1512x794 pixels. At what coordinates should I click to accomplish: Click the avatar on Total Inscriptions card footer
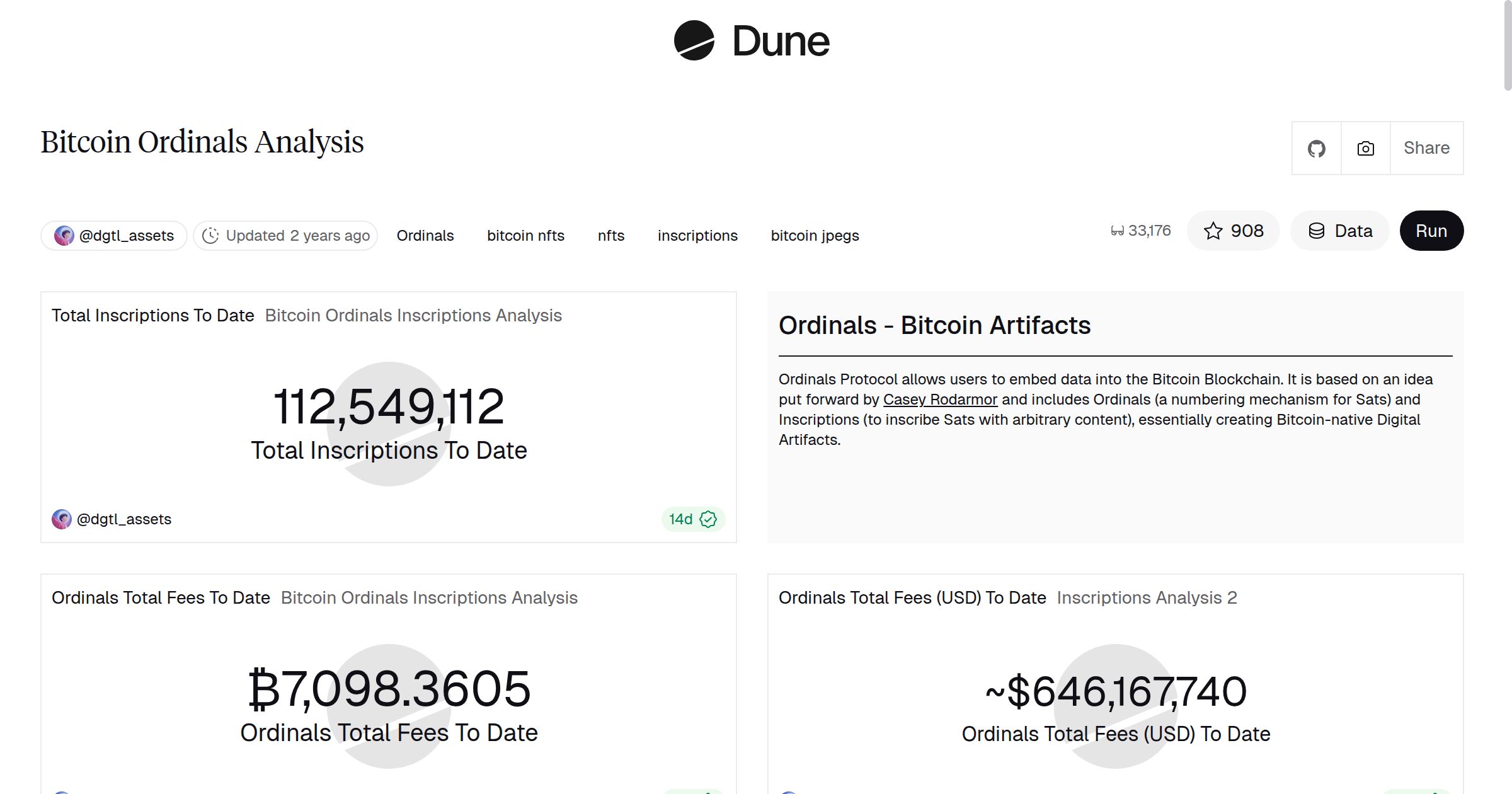pos(62,519)
